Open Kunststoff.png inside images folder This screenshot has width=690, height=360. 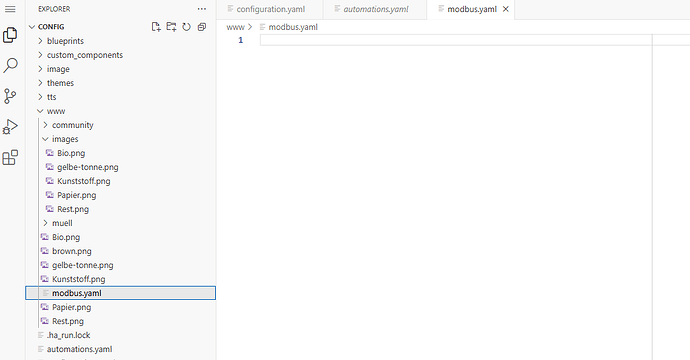120,181
